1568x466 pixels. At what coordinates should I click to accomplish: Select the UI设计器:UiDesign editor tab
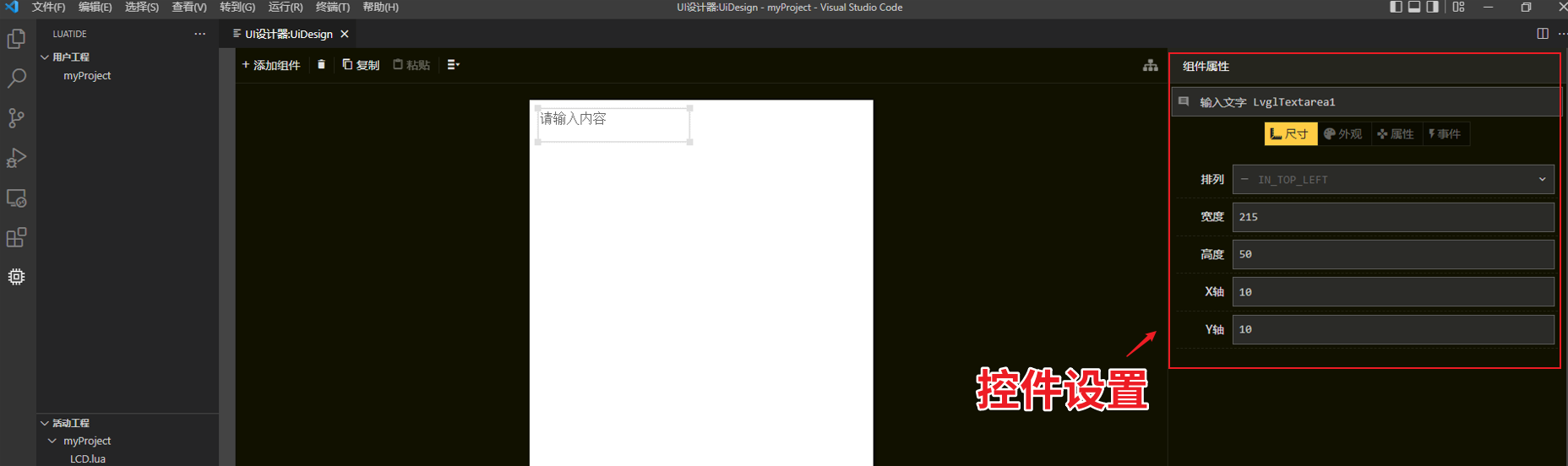(288, 34)
